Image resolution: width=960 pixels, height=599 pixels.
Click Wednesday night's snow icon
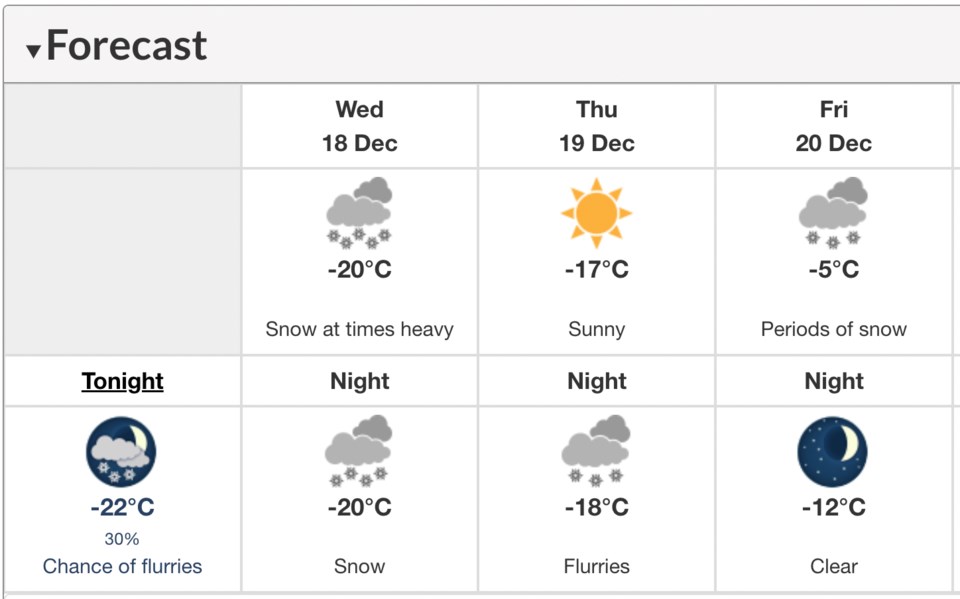(x=359, y=450)
